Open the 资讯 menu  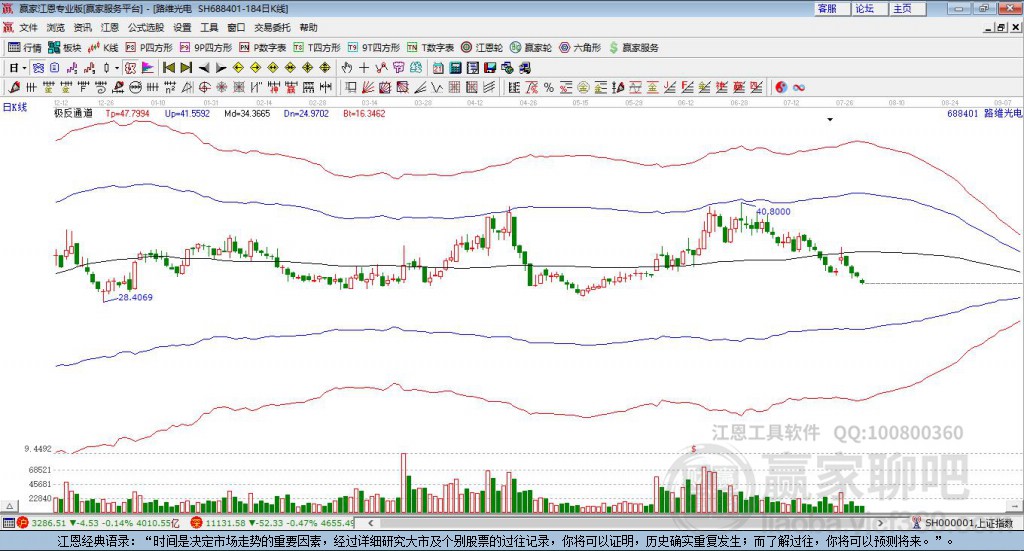coord(82,27)
